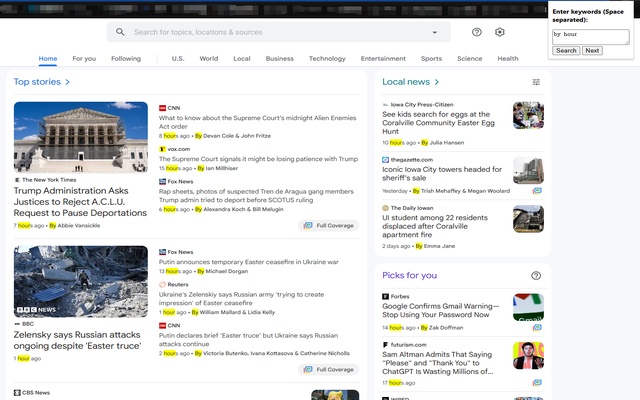Click full coverage icon on Sam Altman story
The height and width of the screenshot is (400, 640).
pyautogui.click(x=537, y=382)
